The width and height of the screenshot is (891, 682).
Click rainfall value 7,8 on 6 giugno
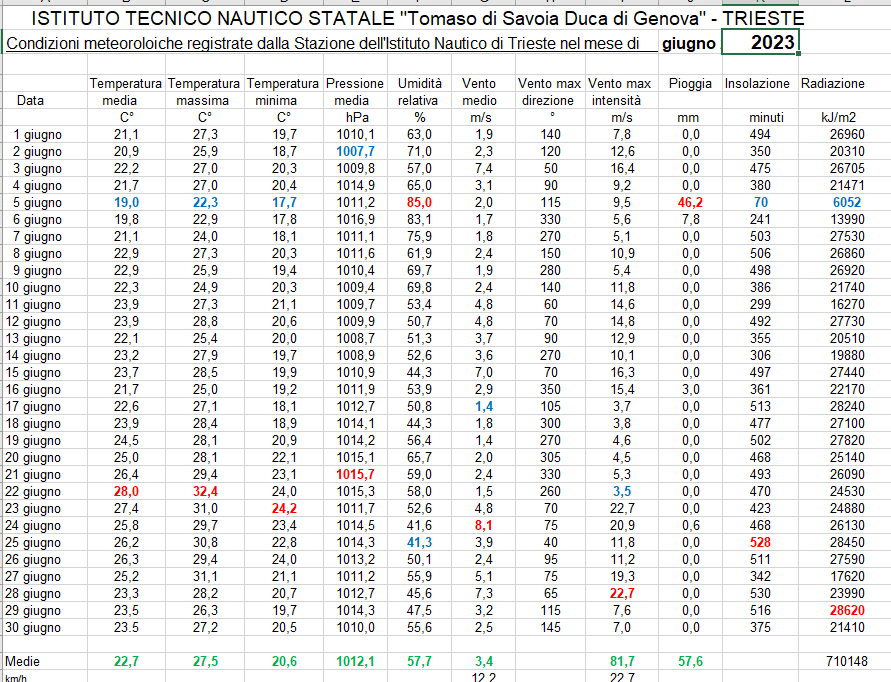coord(690,220)
